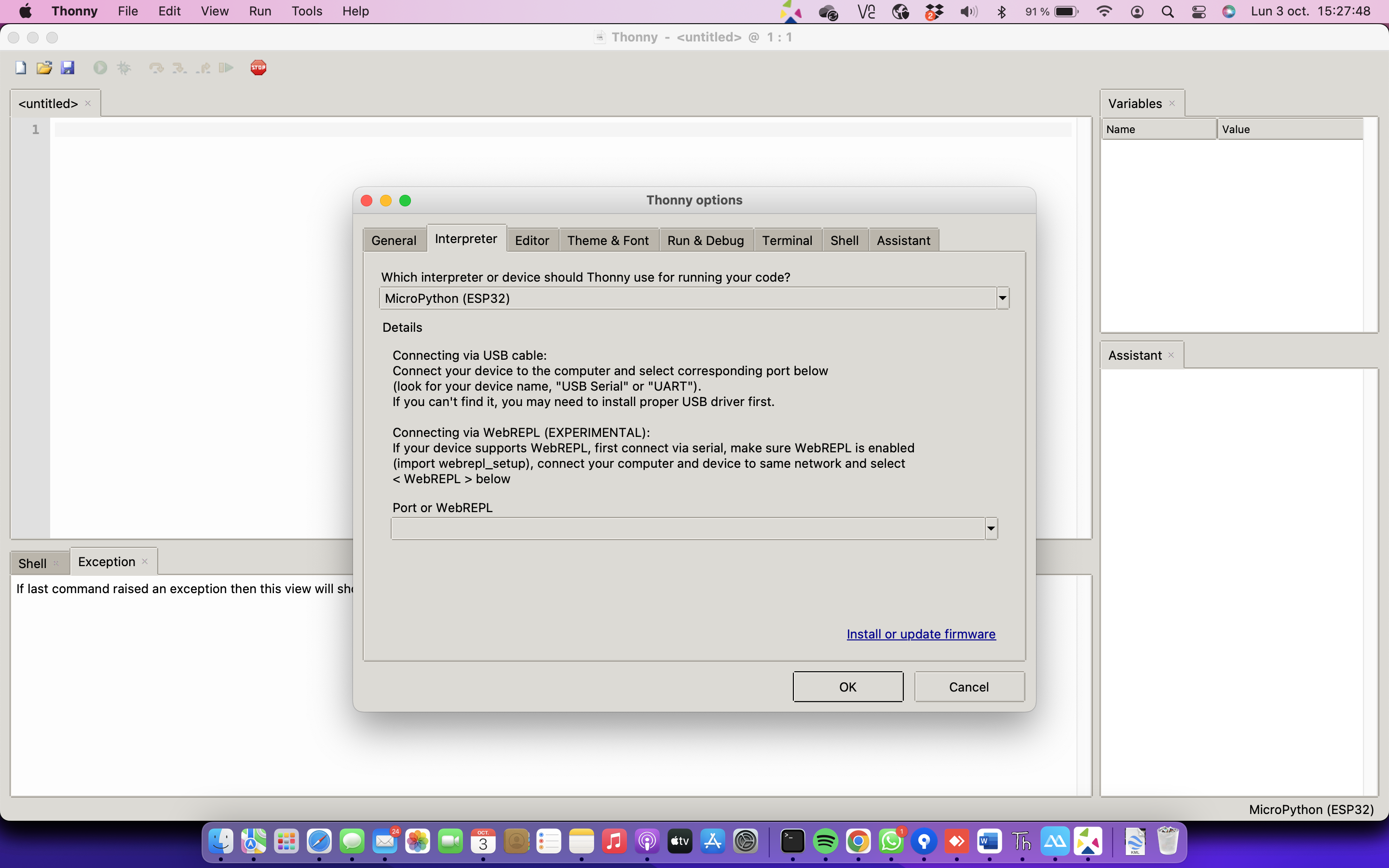The image size is (1389, 868).
Task: Switch to the Shell tab in bottom panel
Action: click(x=32, y=563)
